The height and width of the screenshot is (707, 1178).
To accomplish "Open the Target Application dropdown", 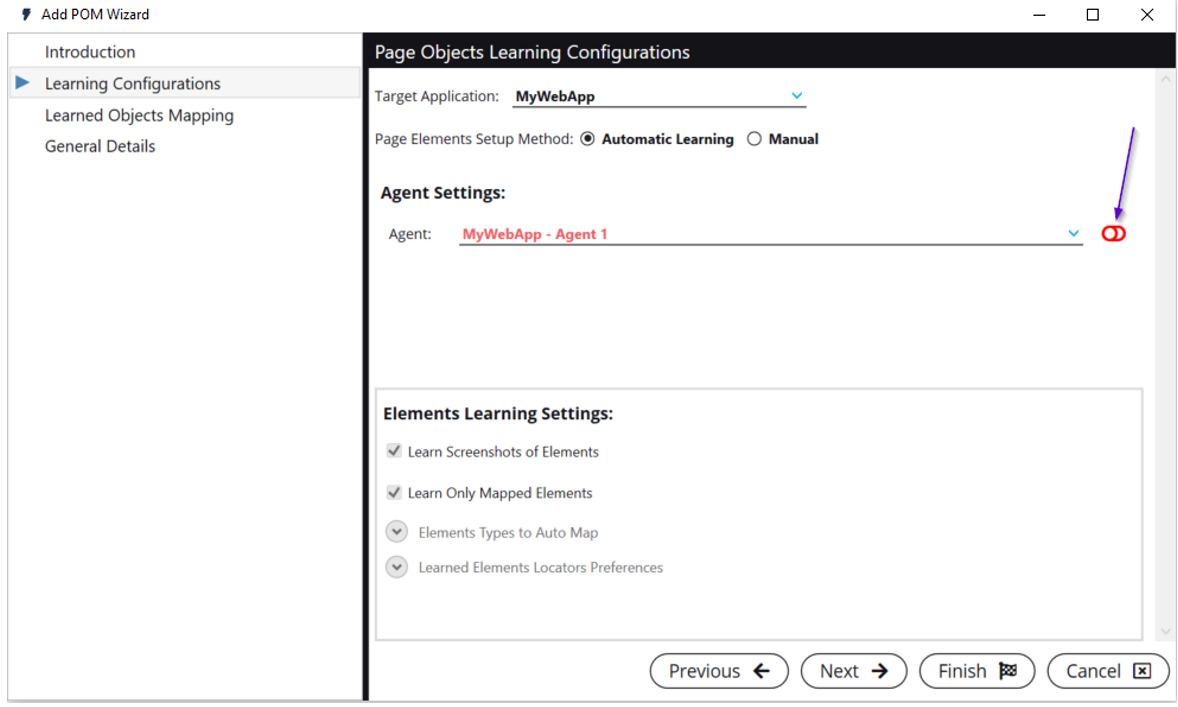I will (659, 96).
